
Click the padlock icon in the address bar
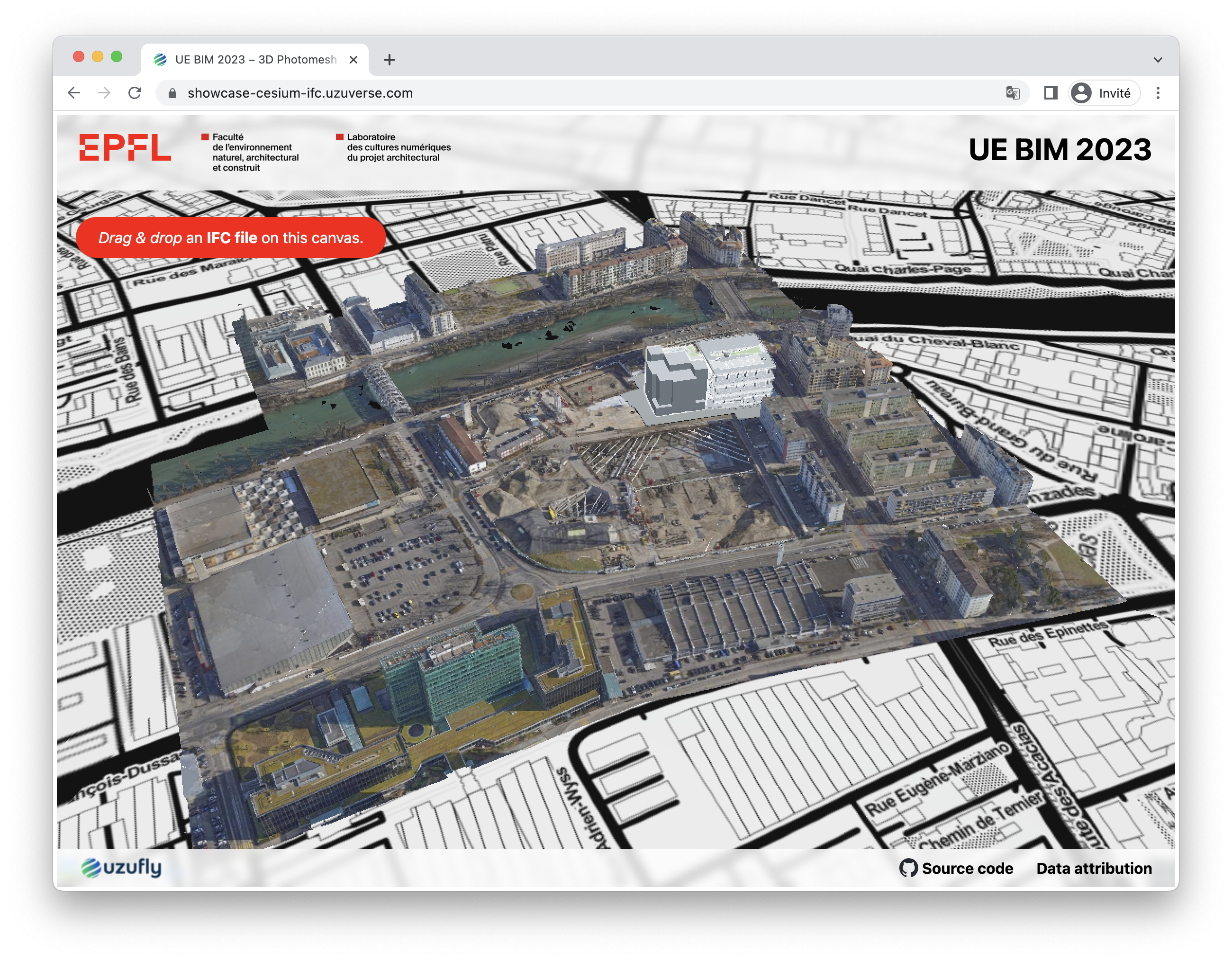point(172,93)
